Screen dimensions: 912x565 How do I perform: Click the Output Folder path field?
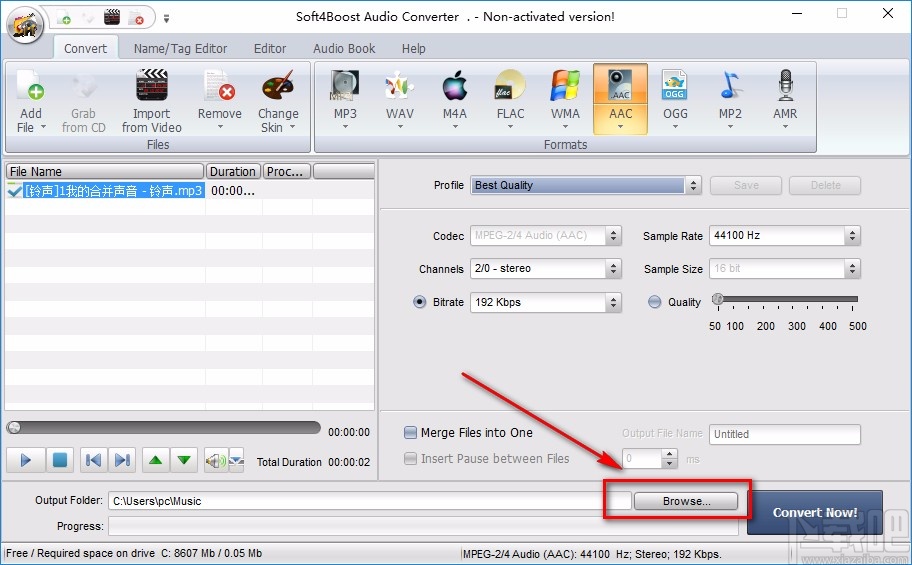point(371,501)
